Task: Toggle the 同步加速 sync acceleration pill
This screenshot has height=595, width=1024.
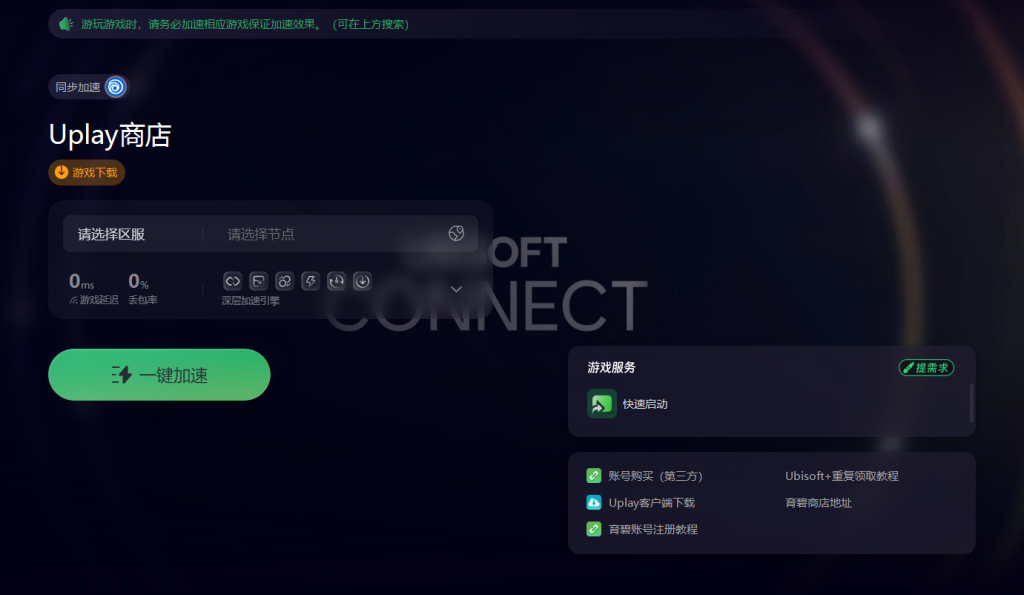Action: tap(89, 87)
